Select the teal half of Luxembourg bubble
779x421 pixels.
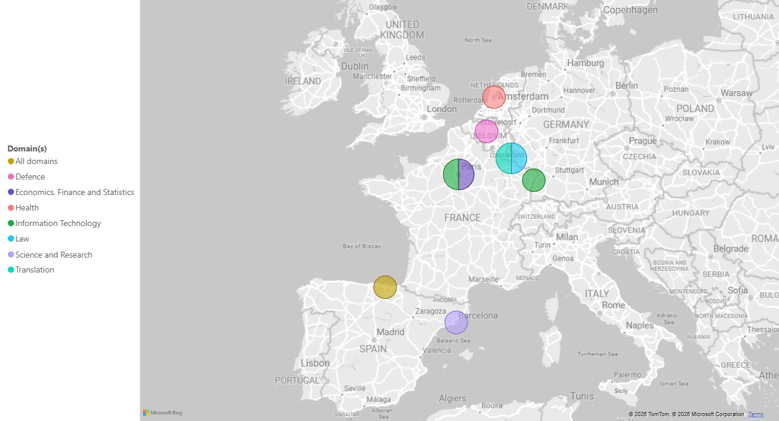click(503, 158)
